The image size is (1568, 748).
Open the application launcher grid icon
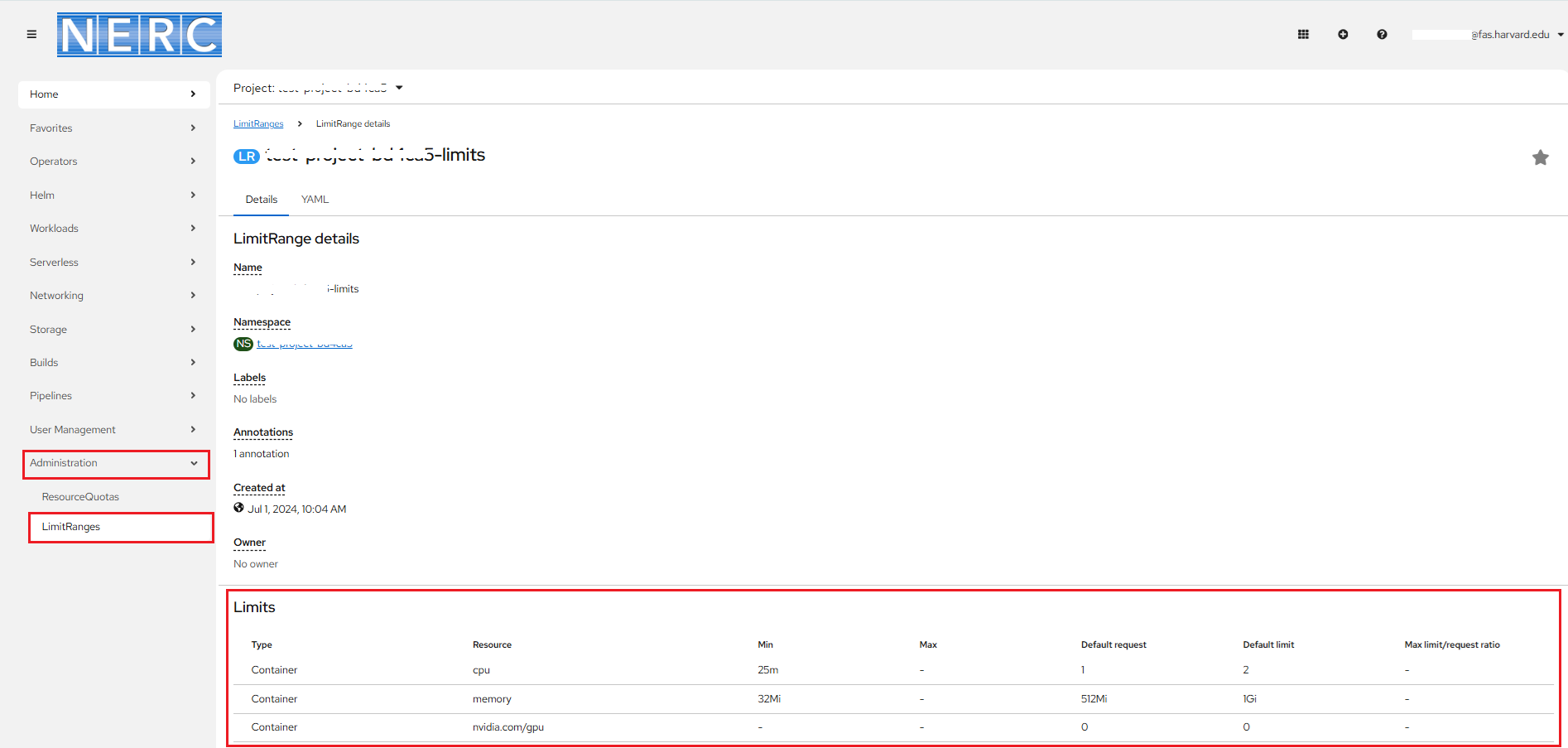click(x=1303, y=35)
